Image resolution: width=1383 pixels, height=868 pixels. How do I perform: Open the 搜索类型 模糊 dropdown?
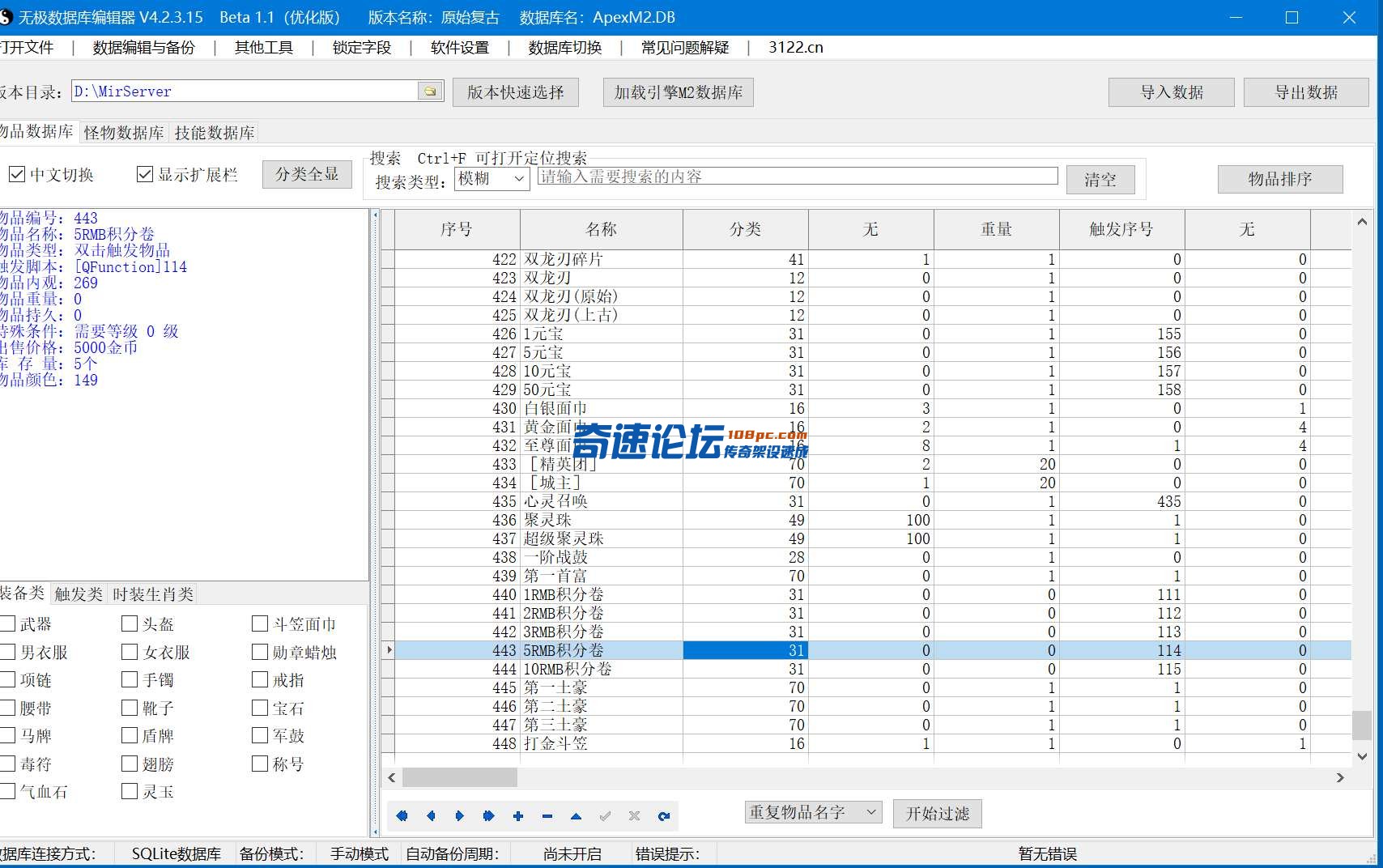click(492, 179)
